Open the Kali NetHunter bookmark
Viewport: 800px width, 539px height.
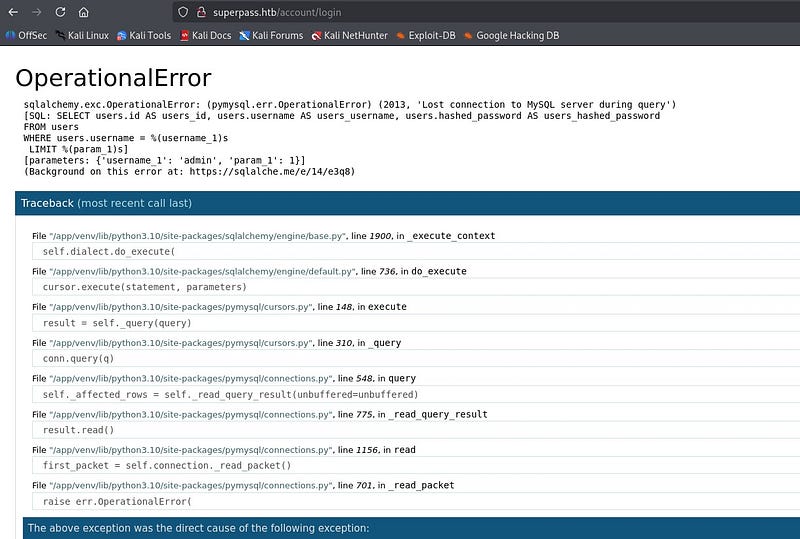point(348,35)
